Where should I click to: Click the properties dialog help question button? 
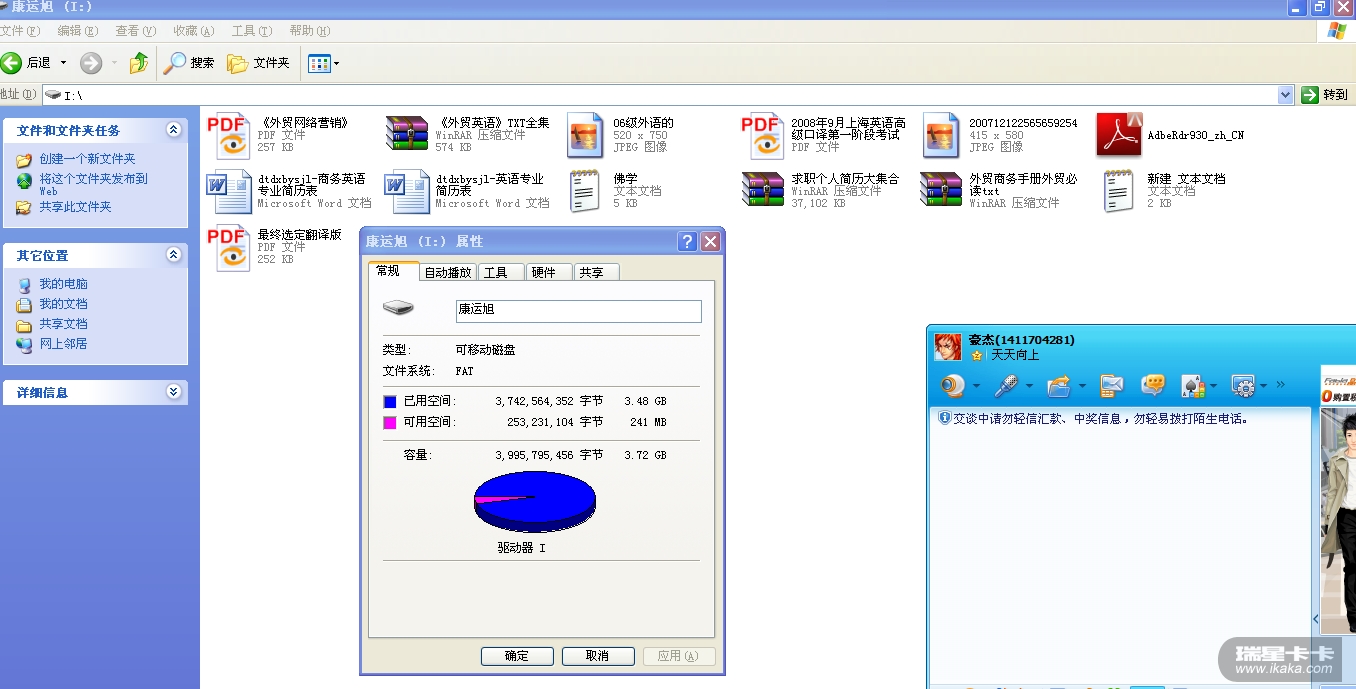click(687, 242)
